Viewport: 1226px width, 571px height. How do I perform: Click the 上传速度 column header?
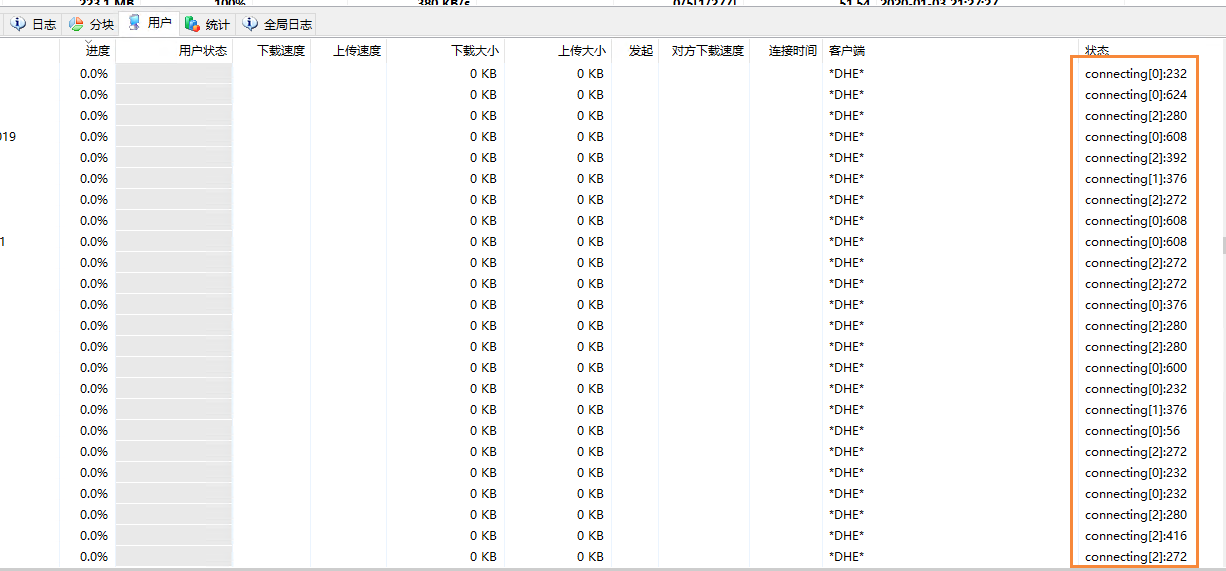coord(357,51)
